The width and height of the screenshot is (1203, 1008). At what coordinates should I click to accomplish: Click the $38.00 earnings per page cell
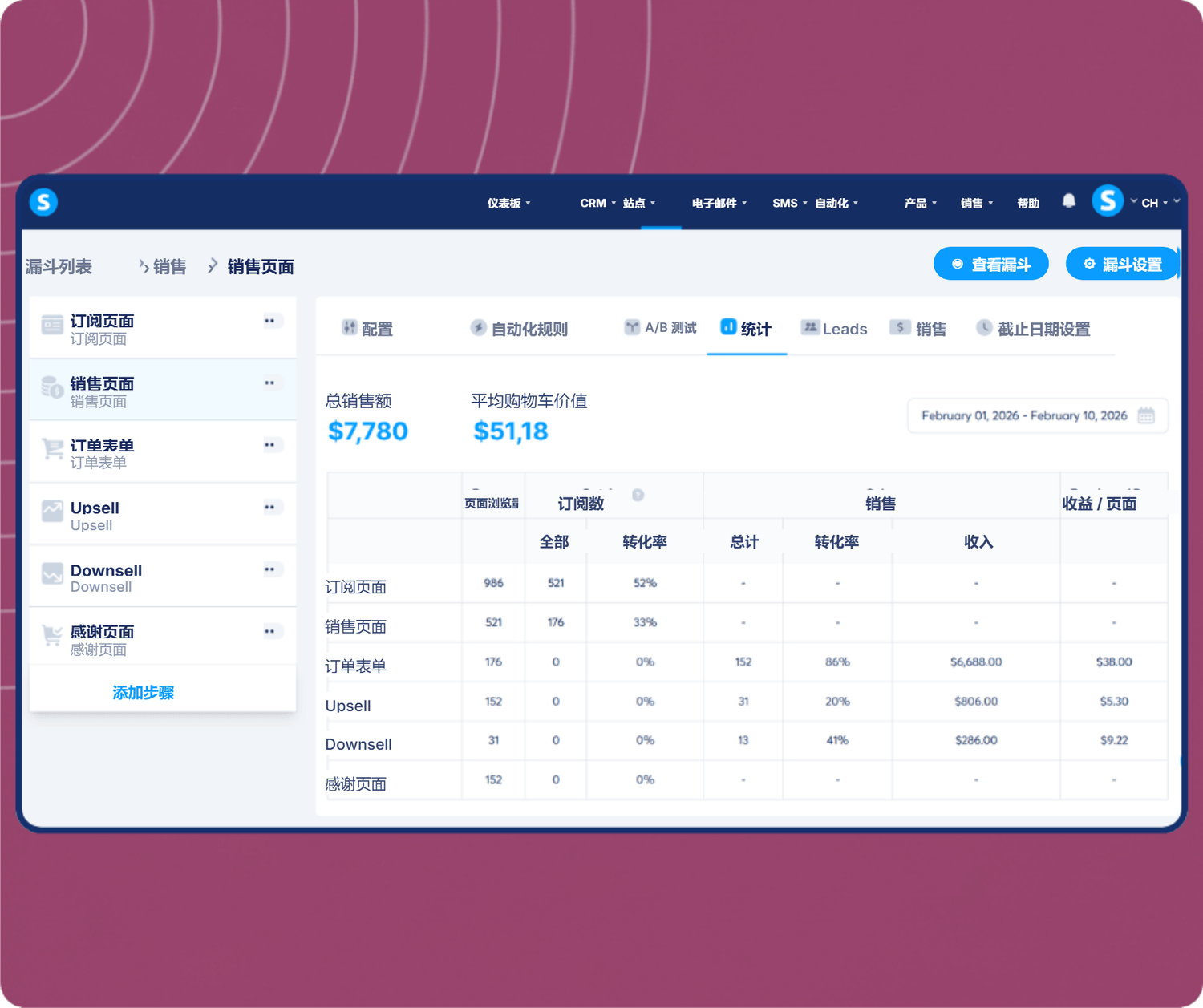(1114, 662)
